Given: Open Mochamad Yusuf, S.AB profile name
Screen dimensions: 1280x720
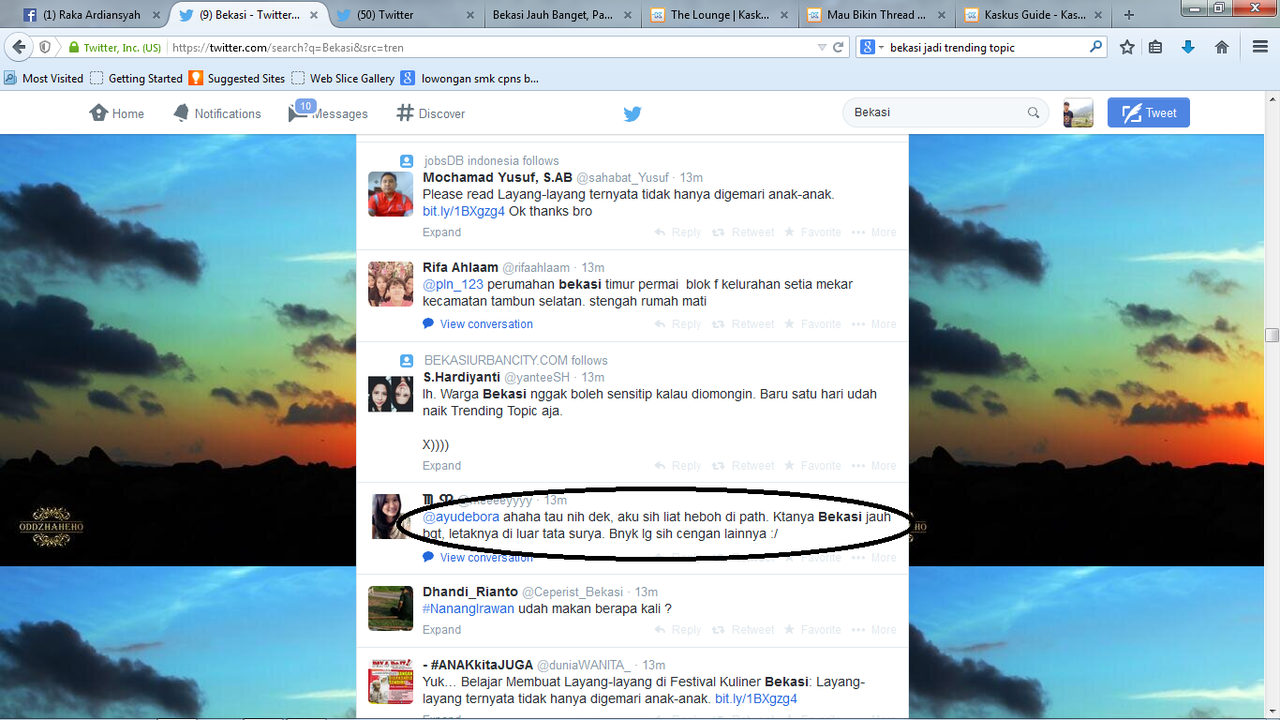Looking at the screenshot, I should pyautogui.click(x=498, y=178).
